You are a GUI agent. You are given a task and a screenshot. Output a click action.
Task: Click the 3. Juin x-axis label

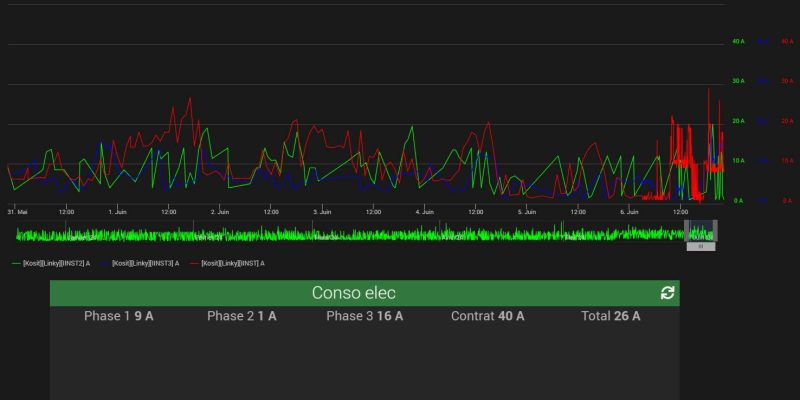coord(322,212)
